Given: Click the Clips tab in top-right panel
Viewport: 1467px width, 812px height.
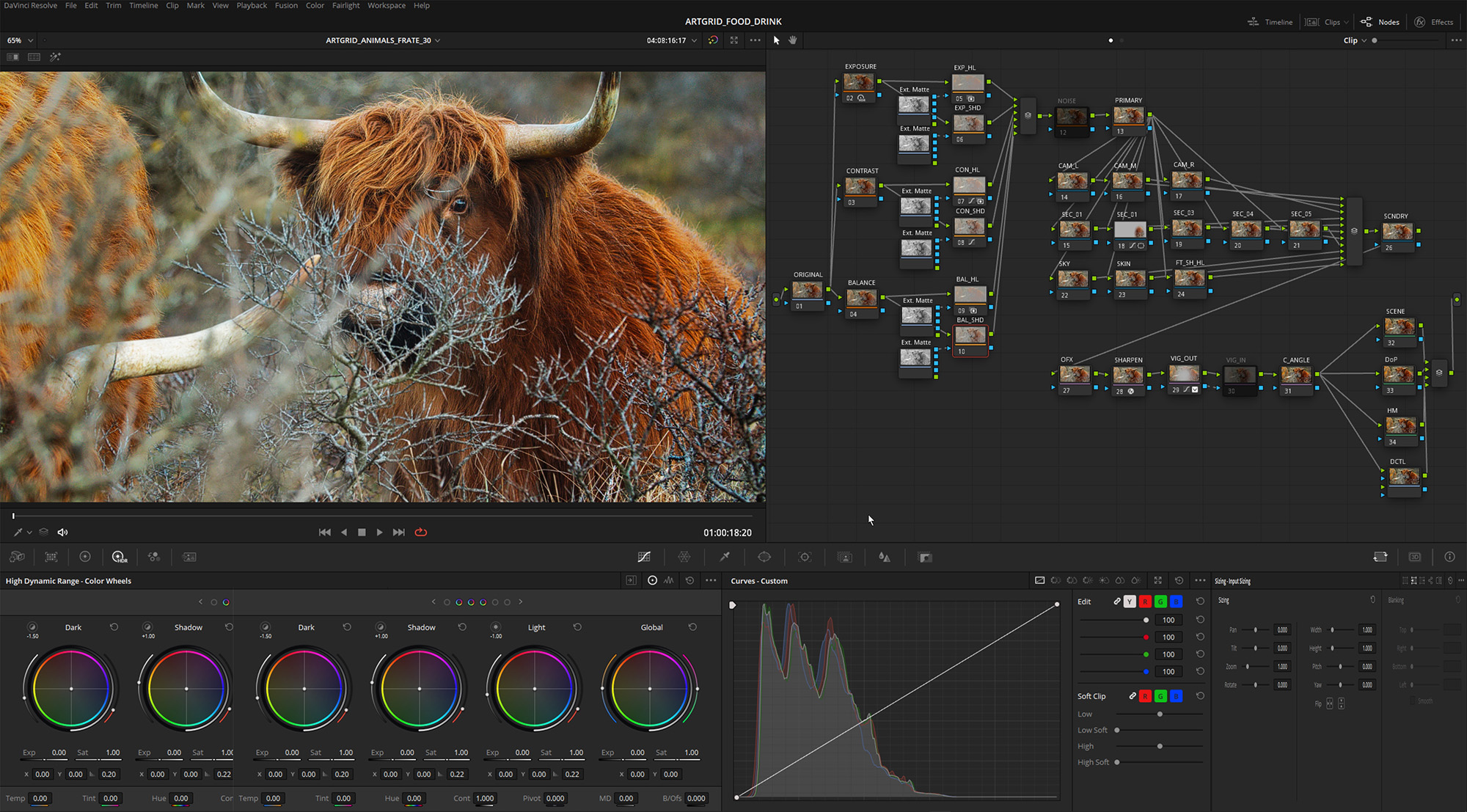Looking at the screenshot, I should 1333,21.
